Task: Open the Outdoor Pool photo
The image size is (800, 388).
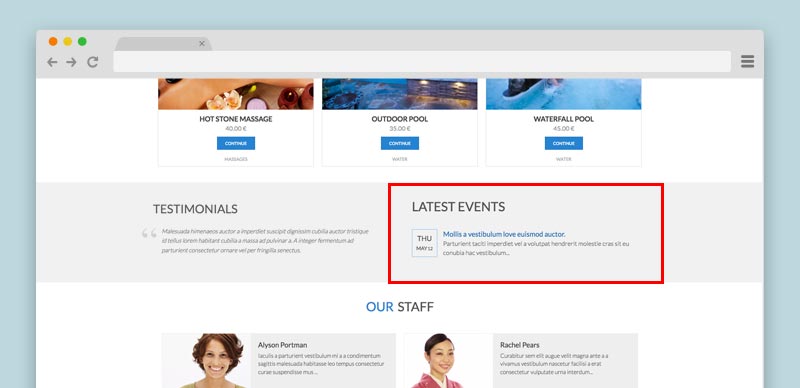Action: (x=399, y=94)
